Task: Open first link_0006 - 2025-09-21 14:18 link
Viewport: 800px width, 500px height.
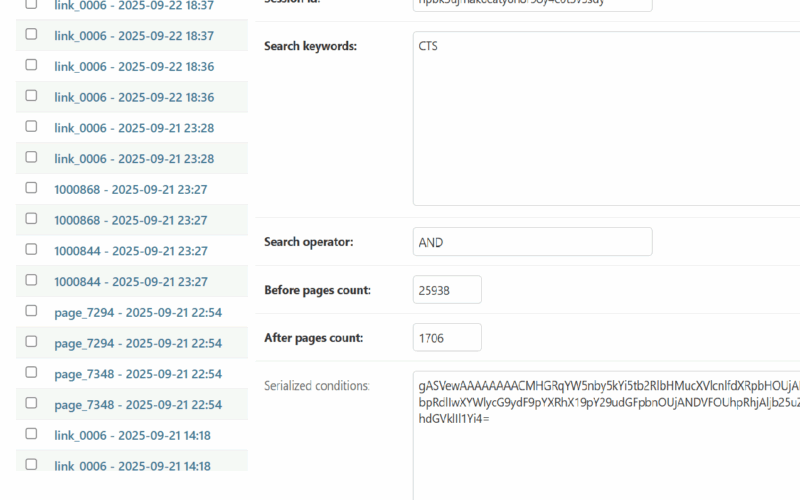Action: click(x=132, y=436)
